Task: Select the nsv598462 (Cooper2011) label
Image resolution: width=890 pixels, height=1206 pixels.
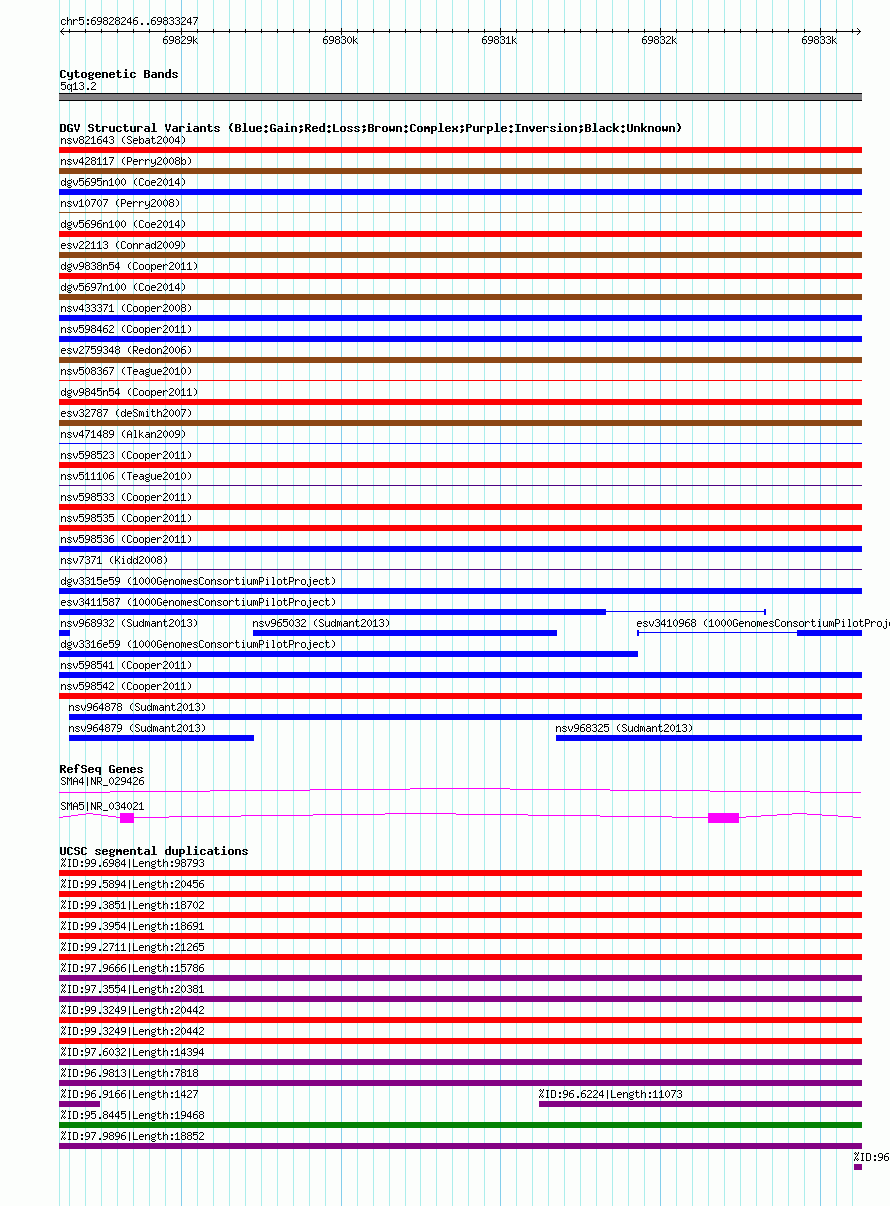Action: coord(126,329)
